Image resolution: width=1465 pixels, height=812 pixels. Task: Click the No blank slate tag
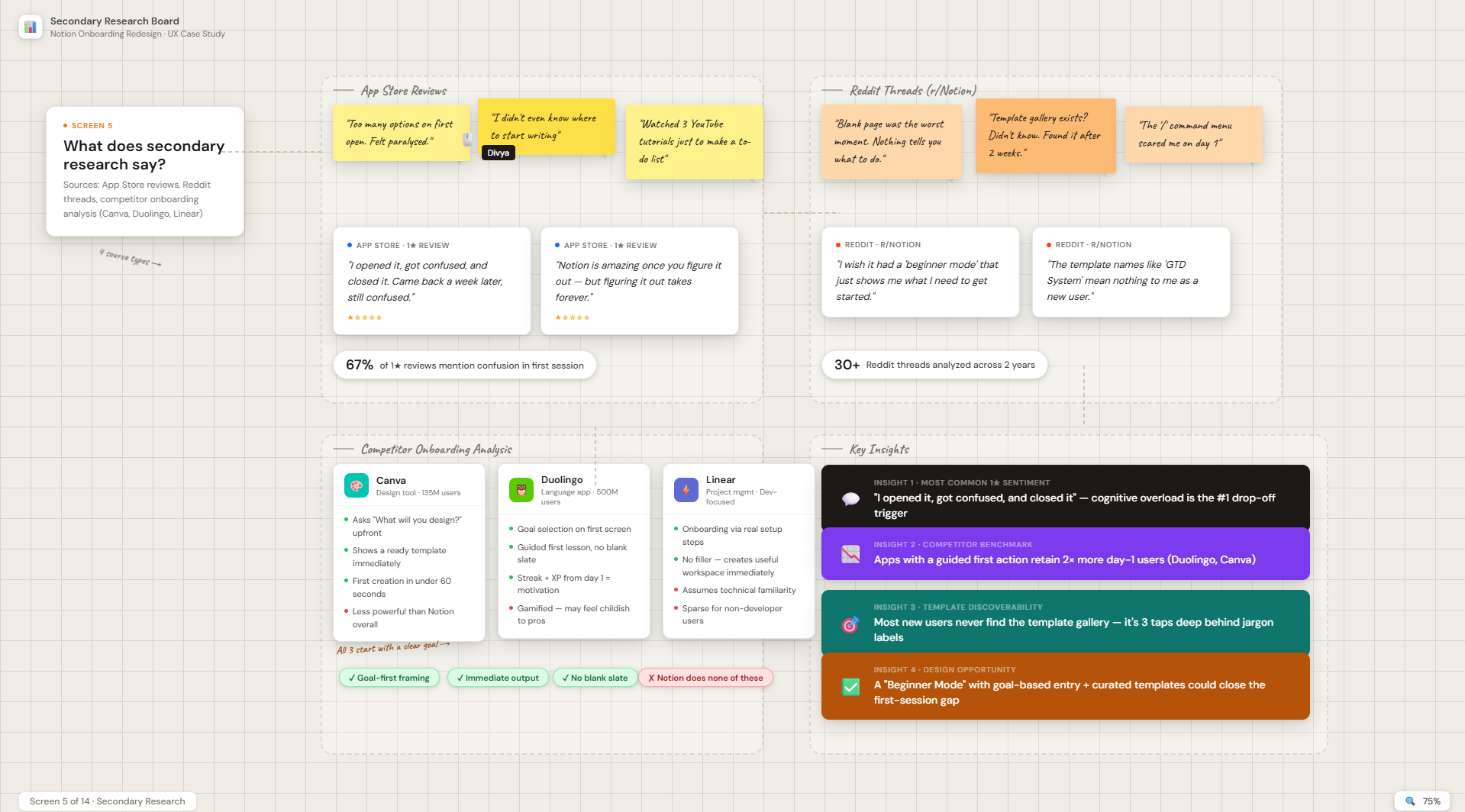click(x=595, y=678)
